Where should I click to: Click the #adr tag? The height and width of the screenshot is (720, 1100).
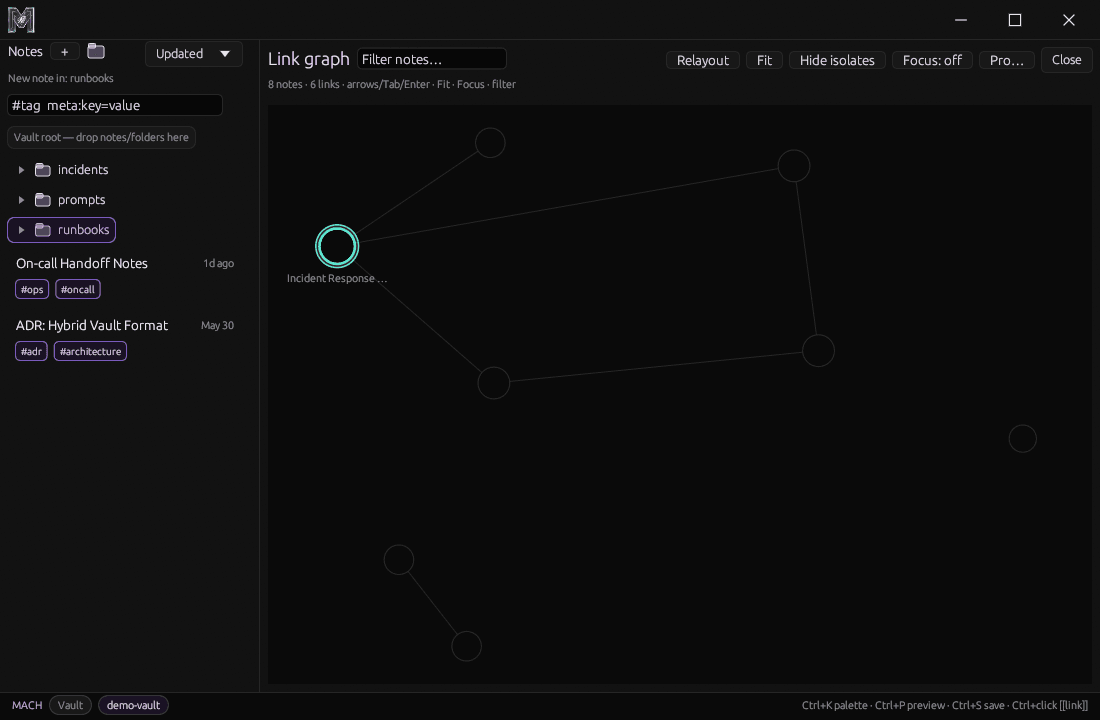pos(32,352)
